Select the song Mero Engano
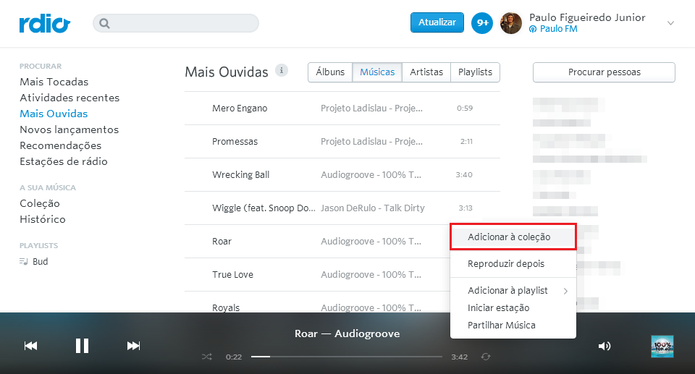Screen dimensions: 695x374 (240, 108)
